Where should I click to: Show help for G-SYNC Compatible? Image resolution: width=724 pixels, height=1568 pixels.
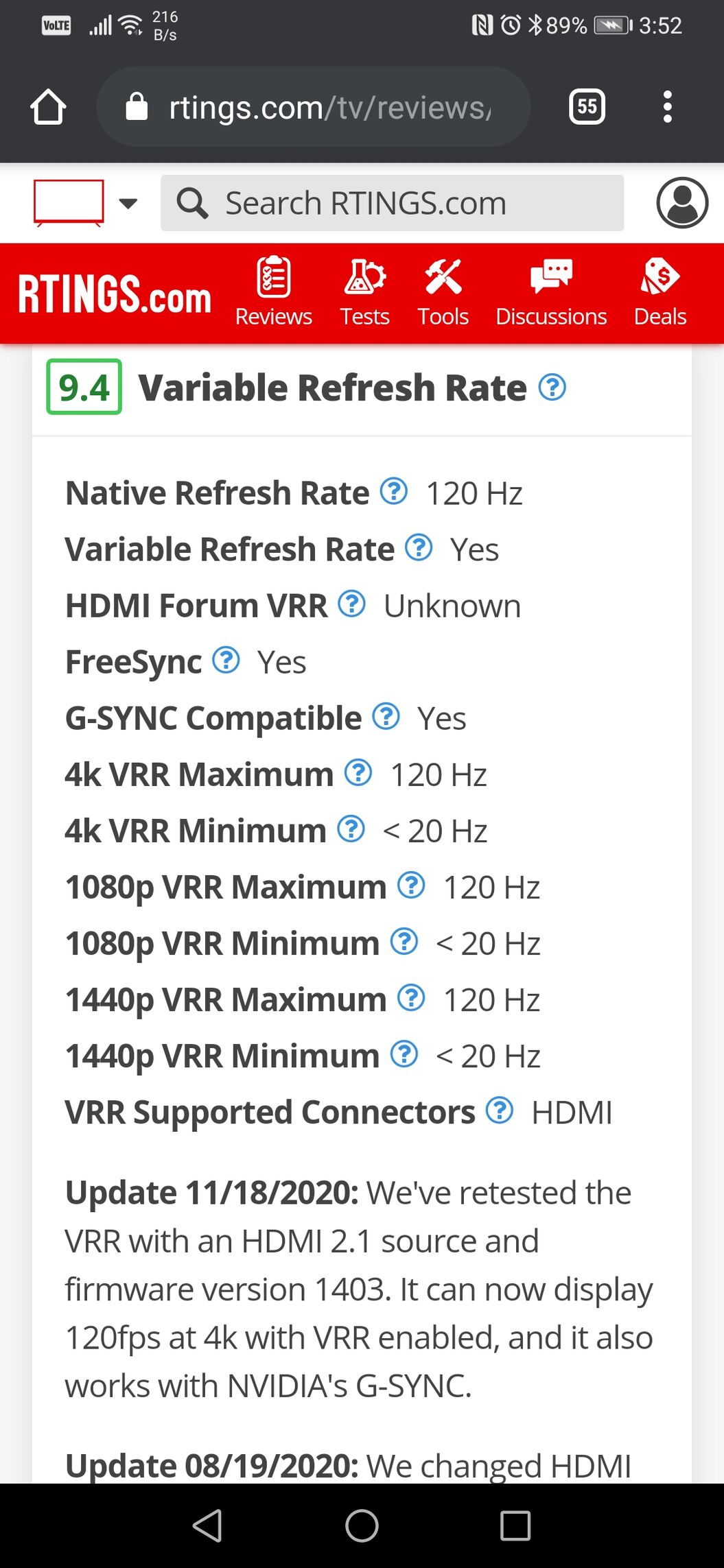click(x=386, y=716)
